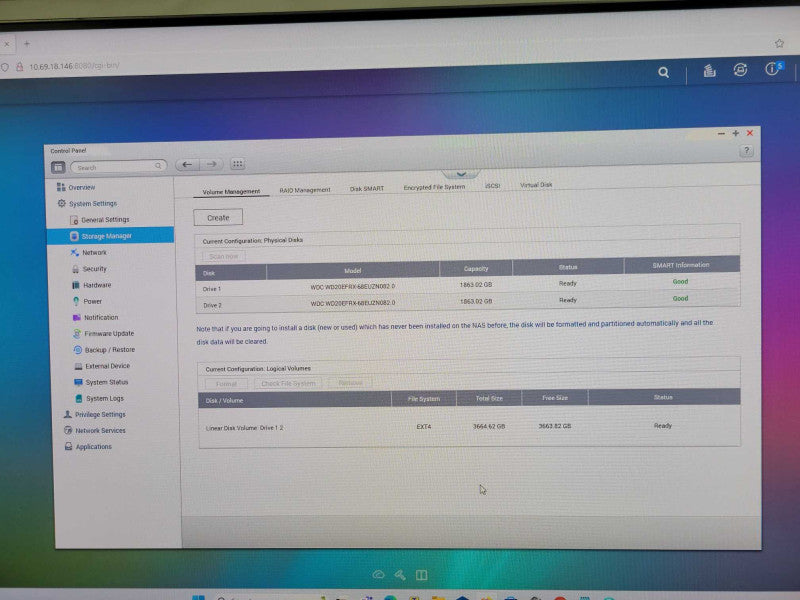
Task: Click the Disk / Volume column header
Action: point(294,400)
